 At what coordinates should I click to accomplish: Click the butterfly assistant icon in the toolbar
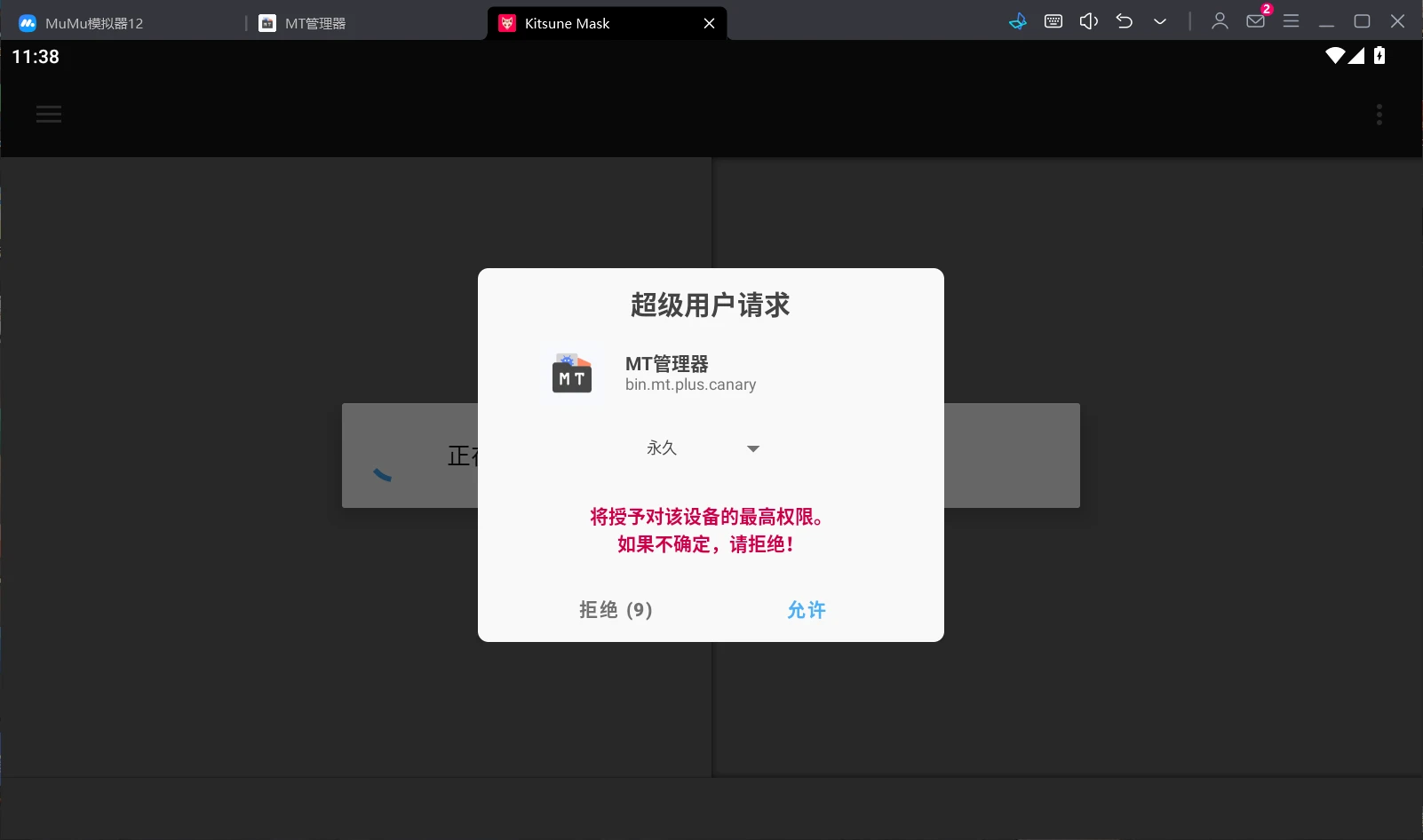coord(1018,20)
